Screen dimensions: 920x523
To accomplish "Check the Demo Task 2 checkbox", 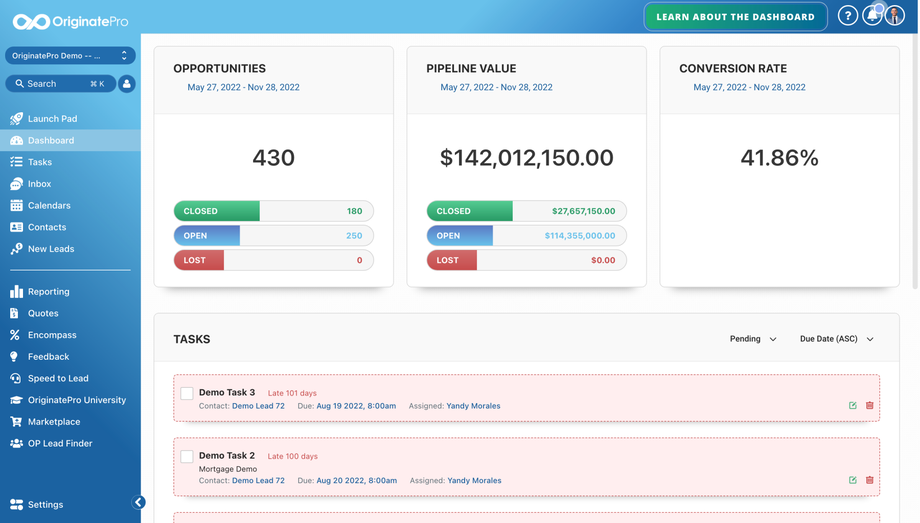I will click(x=187, y=456).
